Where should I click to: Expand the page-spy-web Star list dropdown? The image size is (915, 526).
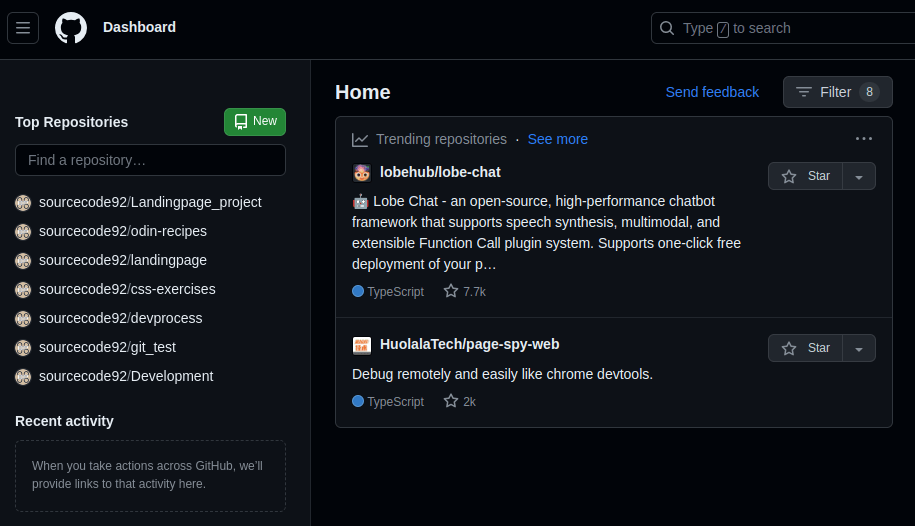tap(859, 348)
